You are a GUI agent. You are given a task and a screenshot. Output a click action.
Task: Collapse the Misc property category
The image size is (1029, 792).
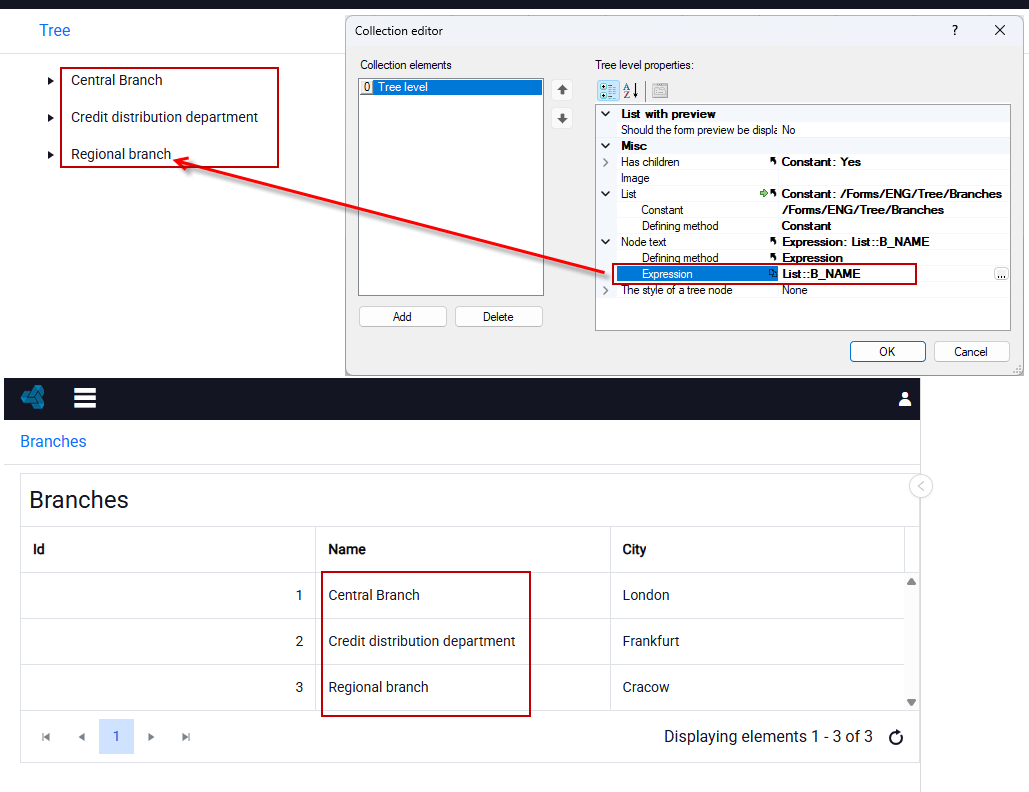point(606,146)
